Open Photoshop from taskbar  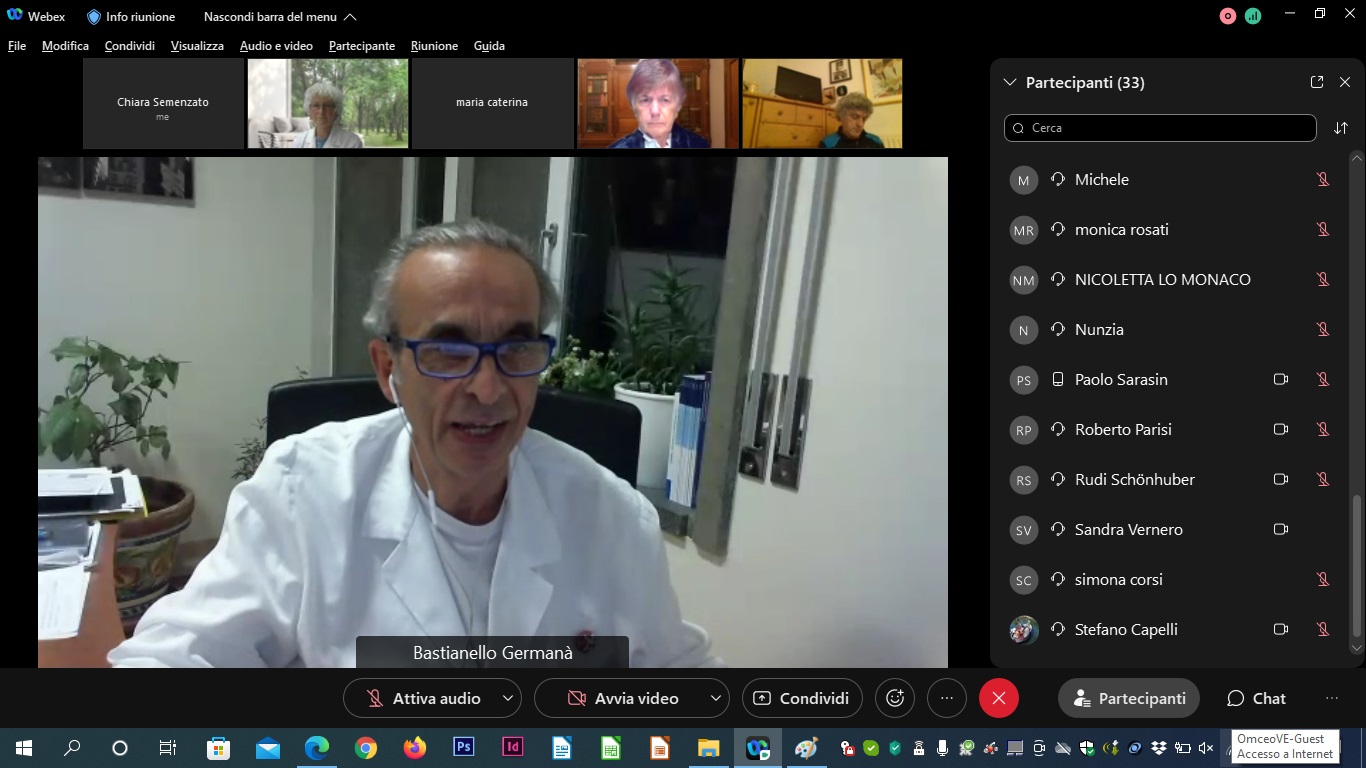pos(464,748)
